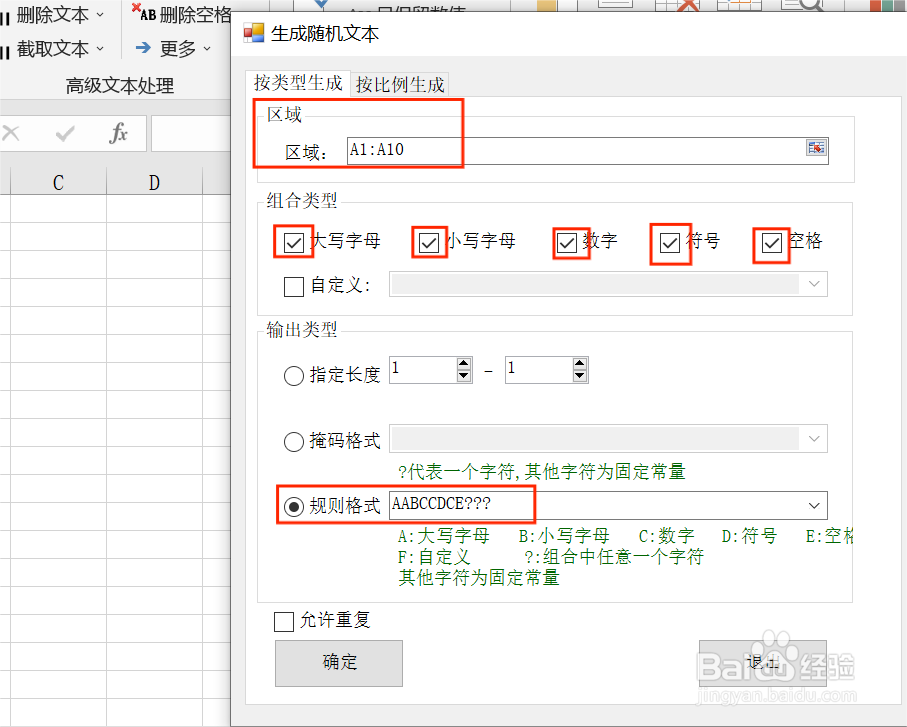Screen dimensions: 907x727
Task: Click the AABCCDCE??? format input field
Action: (460, 505)
